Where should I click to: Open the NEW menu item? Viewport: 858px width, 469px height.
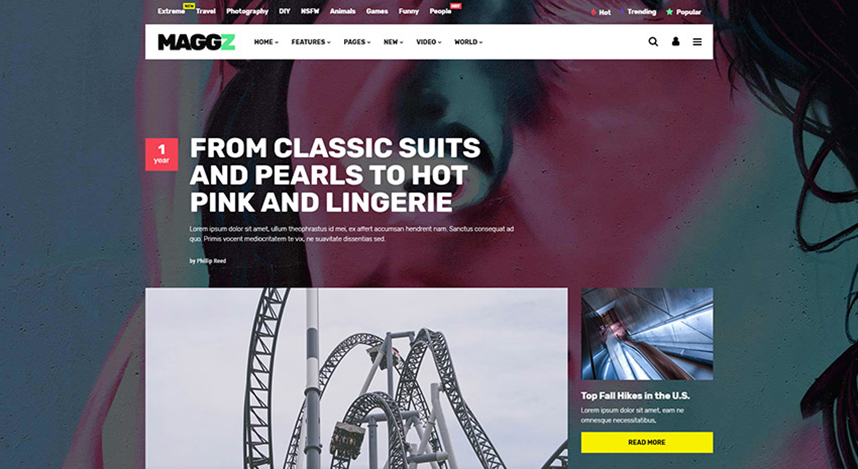[x=393, y=42]
